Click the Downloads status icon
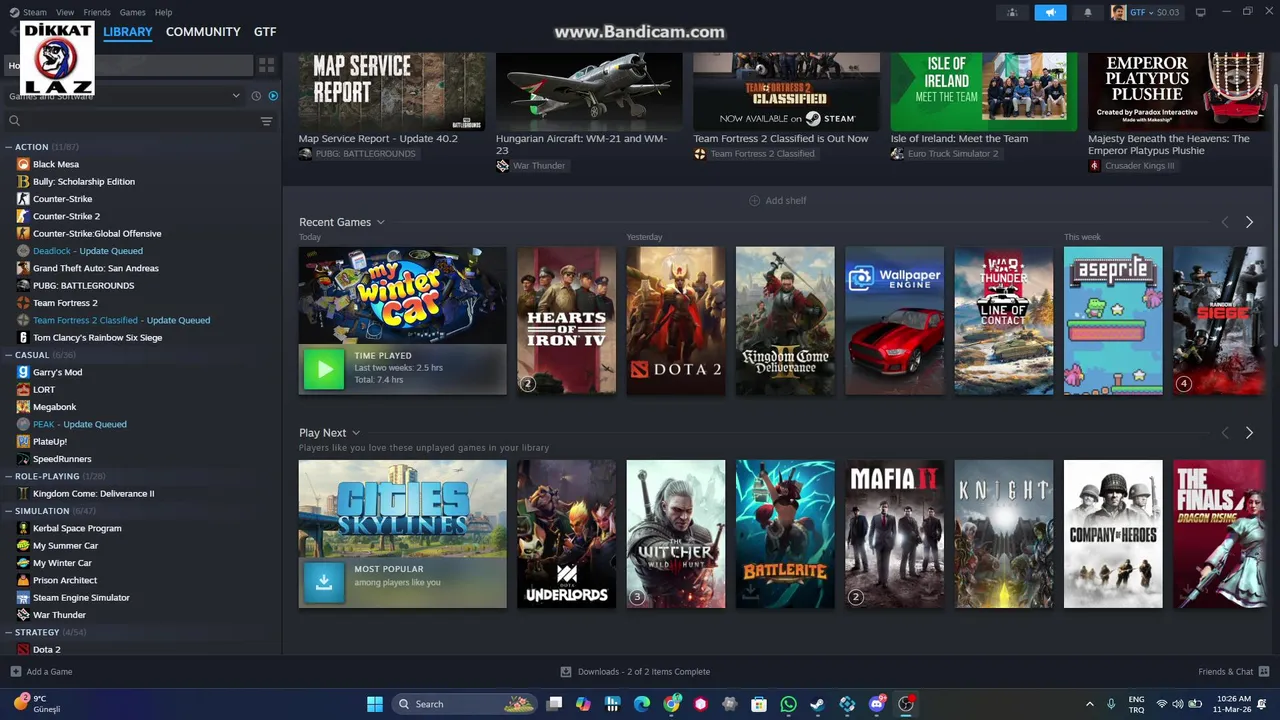1280x720 pixels. tap(566, 672)
